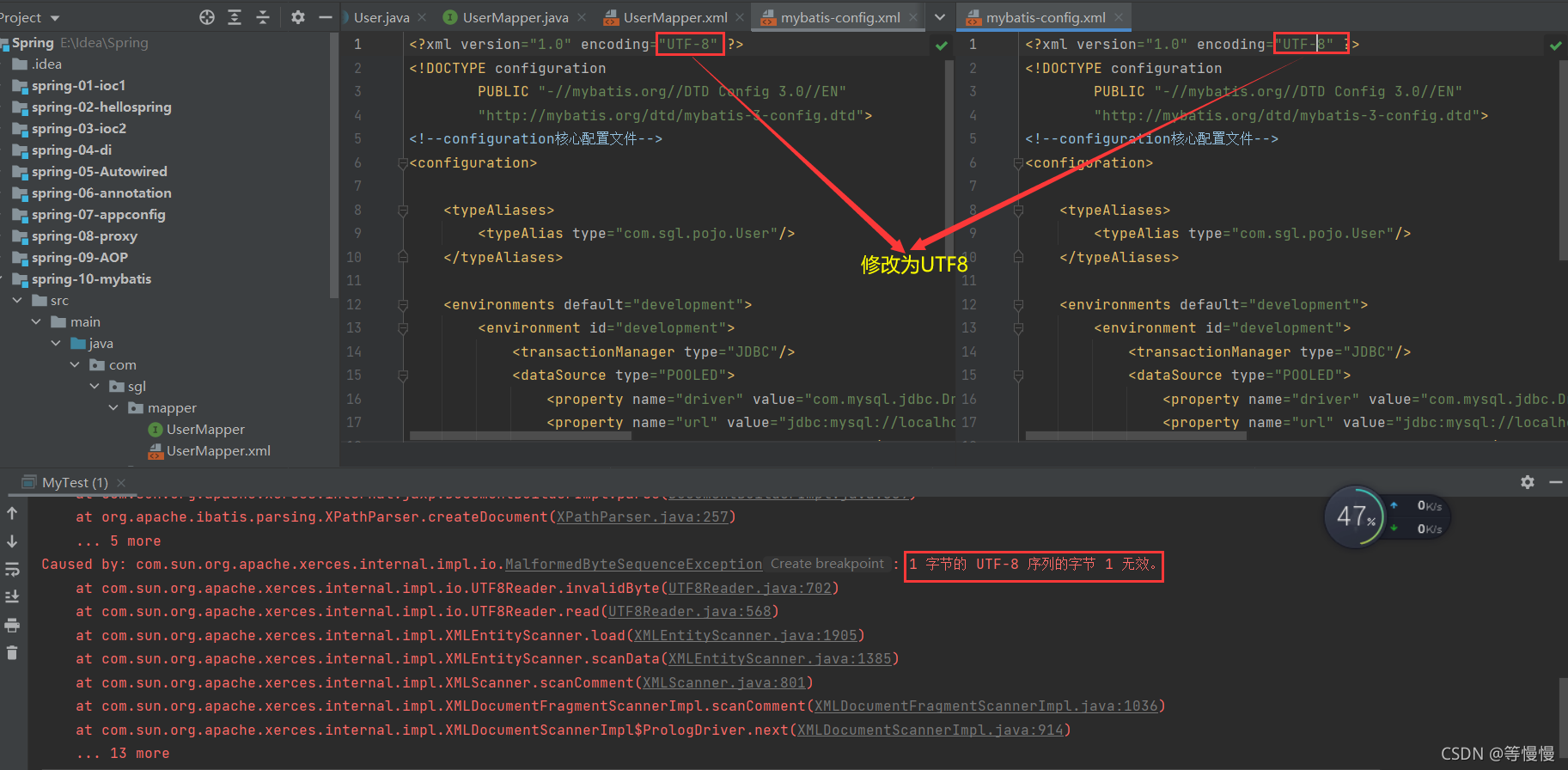Click left editor horizontal scrollbar
The width and height of the screenshot is (1568, 770).
point(521,436)
